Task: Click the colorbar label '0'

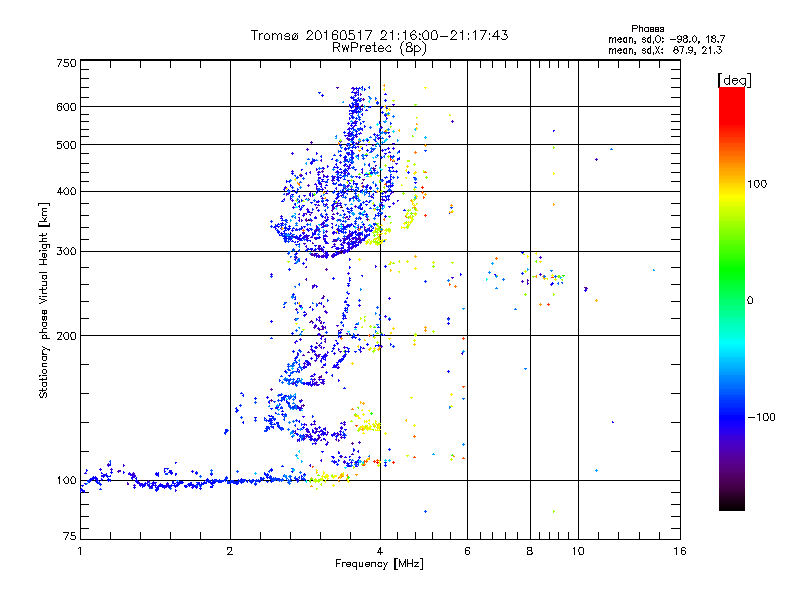Action: pos(750,301)
